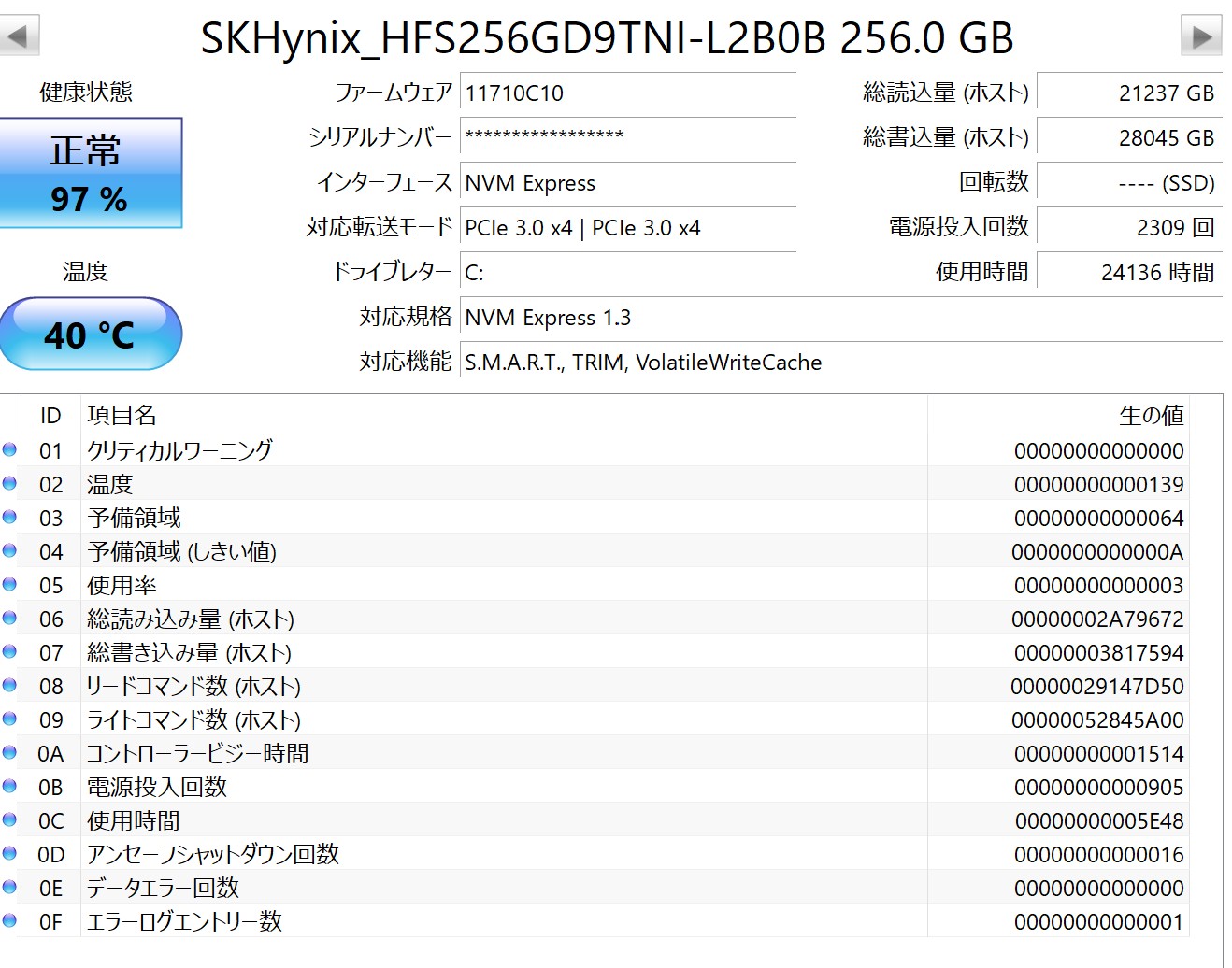Screen dimensions: 1232x968
Task: Click the ID column header
Action: pos(50,416)
